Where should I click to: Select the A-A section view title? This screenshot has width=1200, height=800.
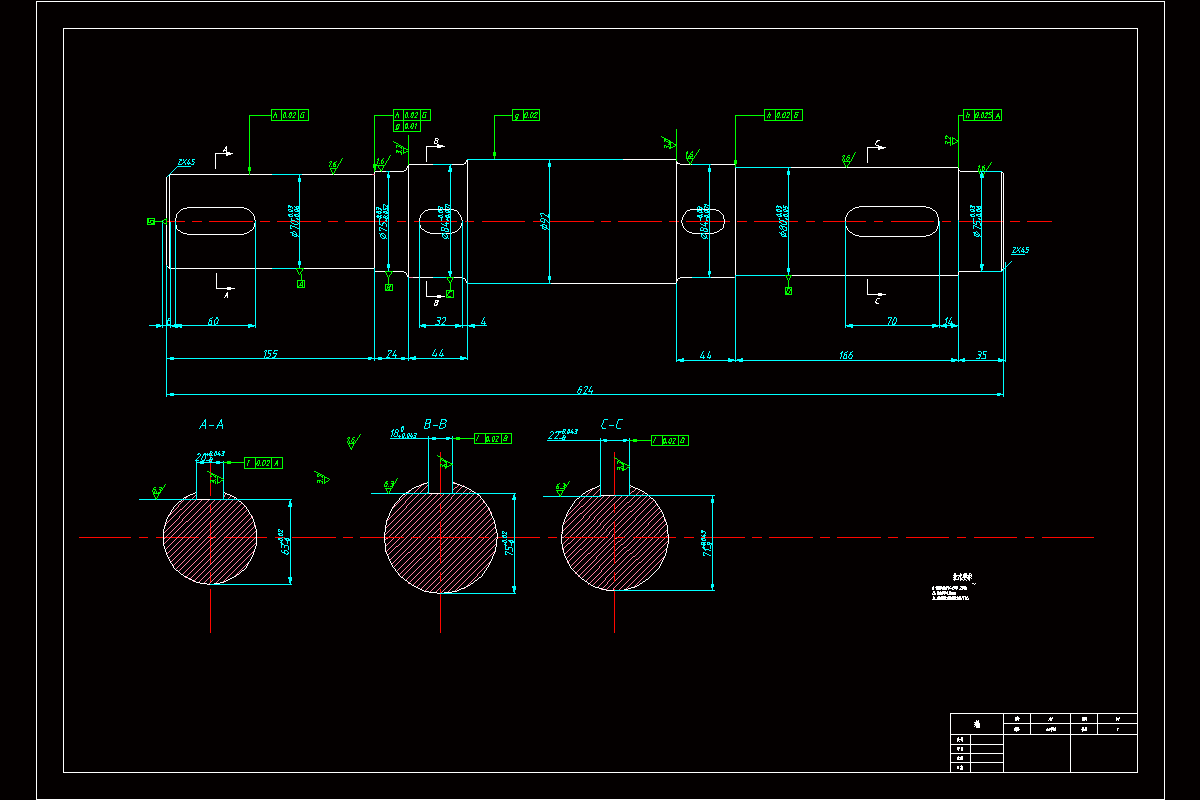(212, 424)
